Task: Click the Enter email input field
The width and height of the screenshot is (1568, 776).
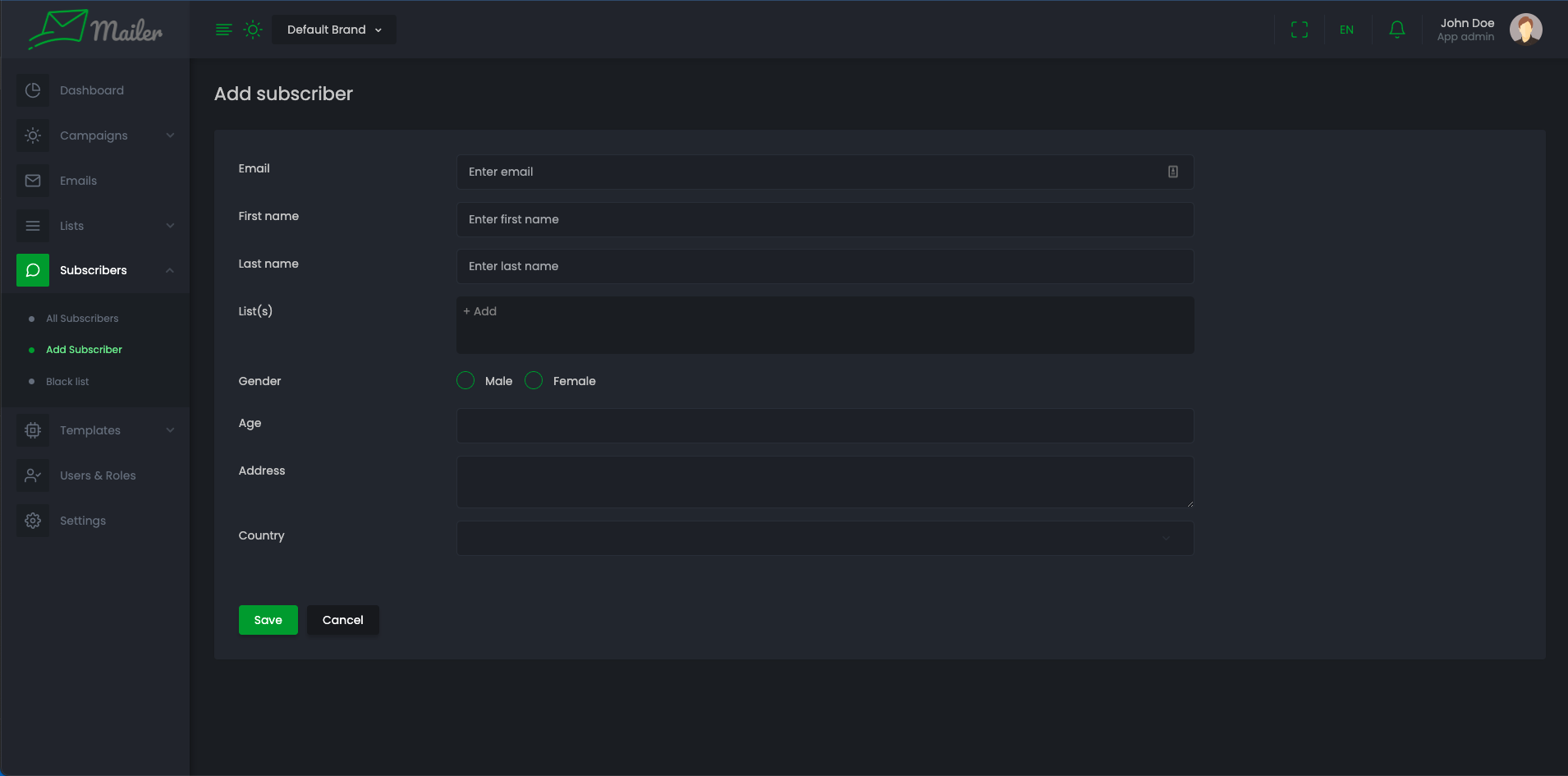Action: pos(813,172)
